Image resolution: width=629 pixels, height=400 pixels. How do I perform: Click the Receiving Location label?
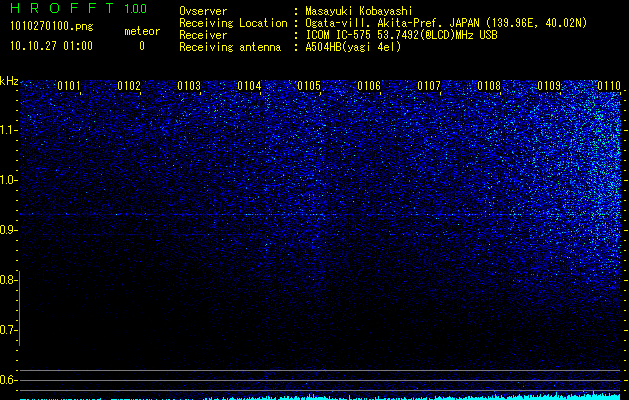(x=233, y=23)
